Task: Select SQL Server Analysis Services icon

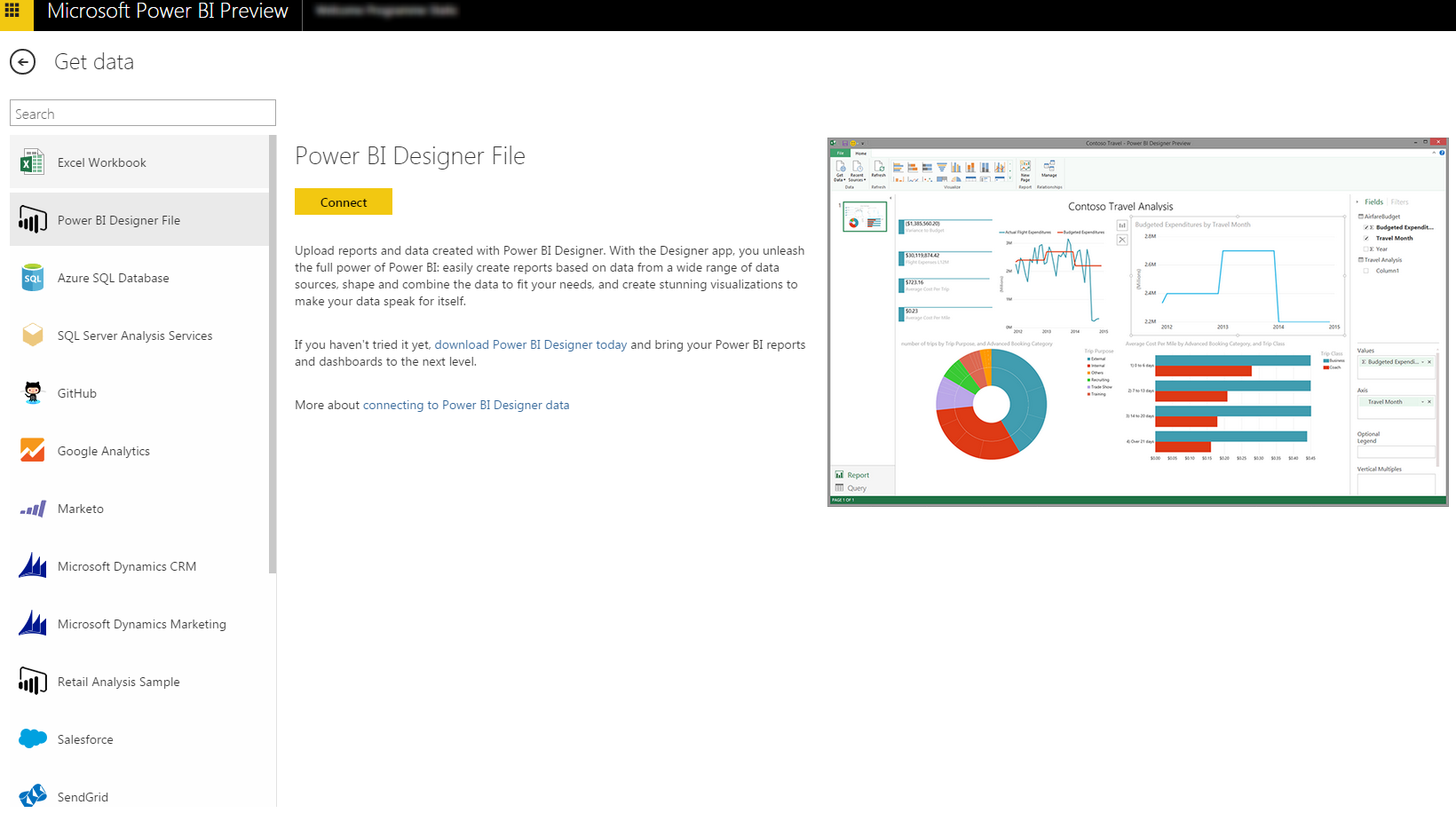Action: click(33, 336)
